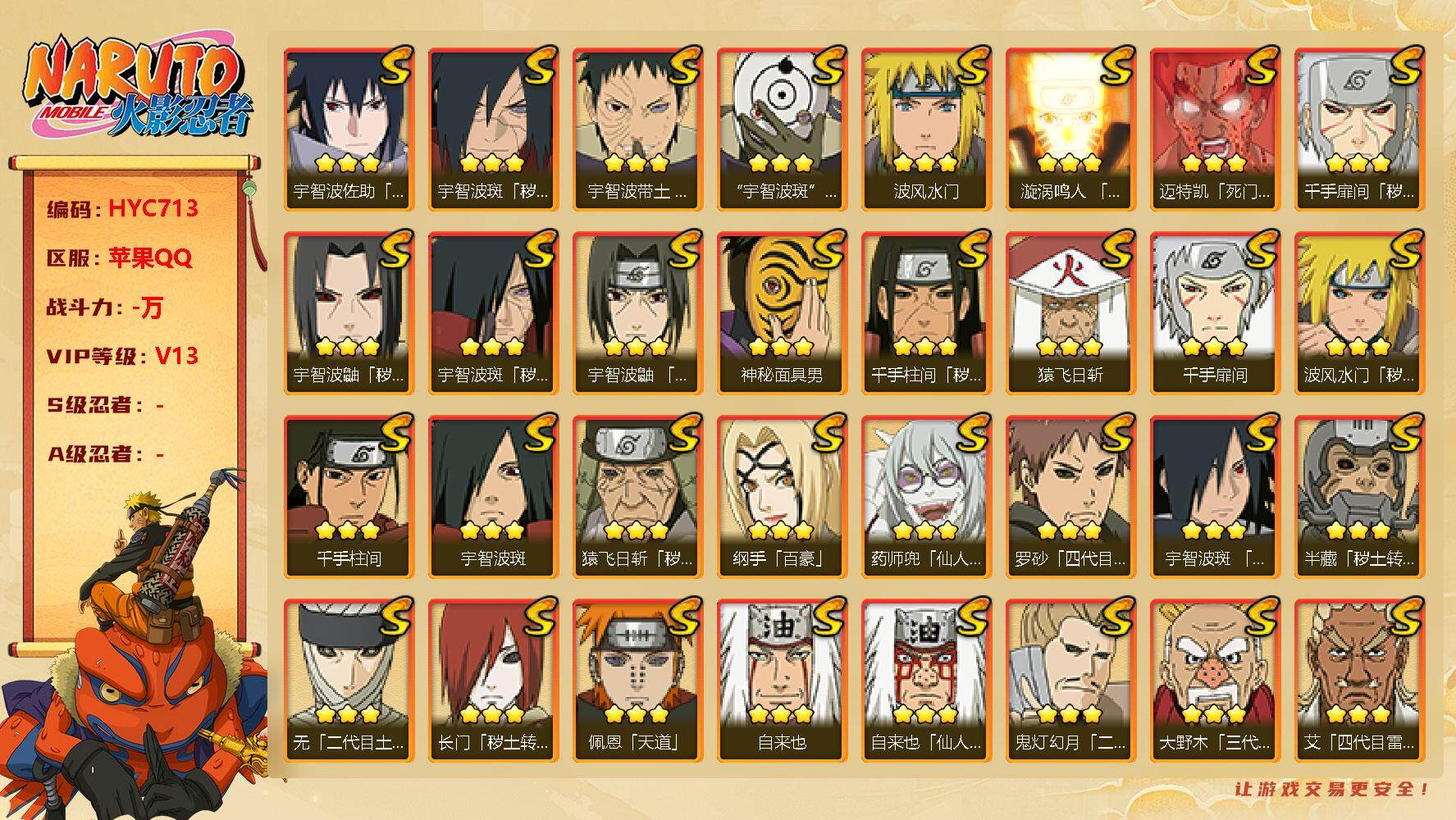Click the S rank badge on 艾「四代目雷」 card
This screenshot has width=1456, height=820.
tap(1404, 617)
